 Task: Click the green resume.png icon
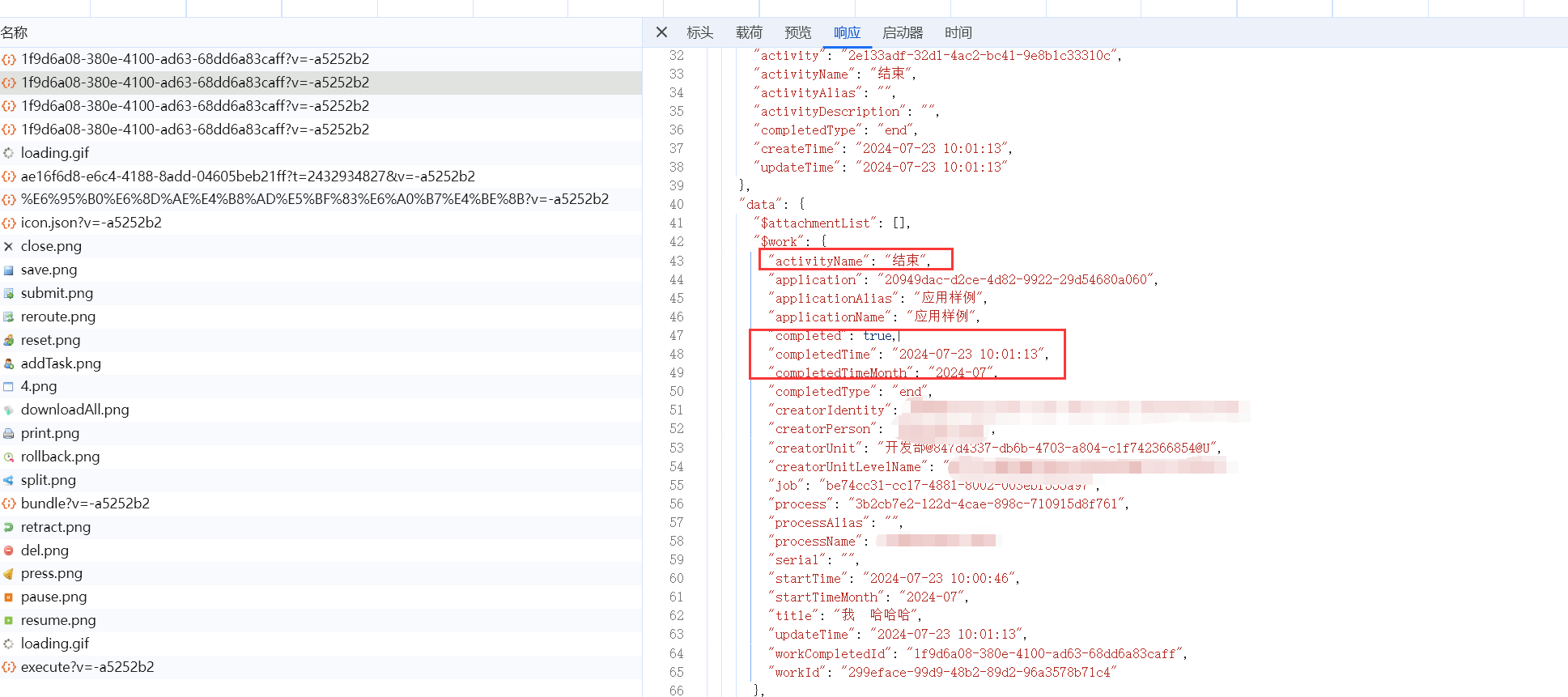8,620
